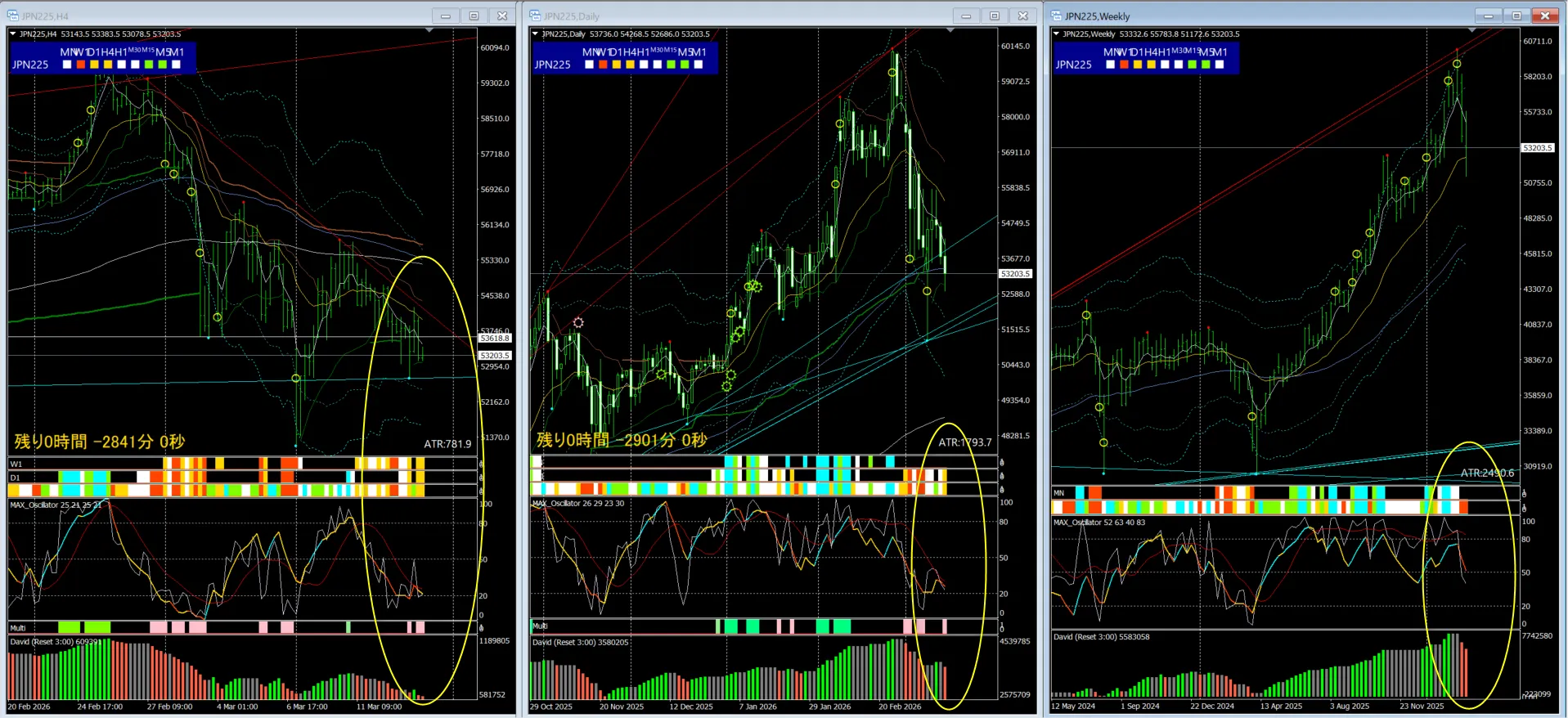Click the ATR:2490.6 label on Weekly chart
The width and height of the screenshot is (1568, 718).
[1488, 473]
